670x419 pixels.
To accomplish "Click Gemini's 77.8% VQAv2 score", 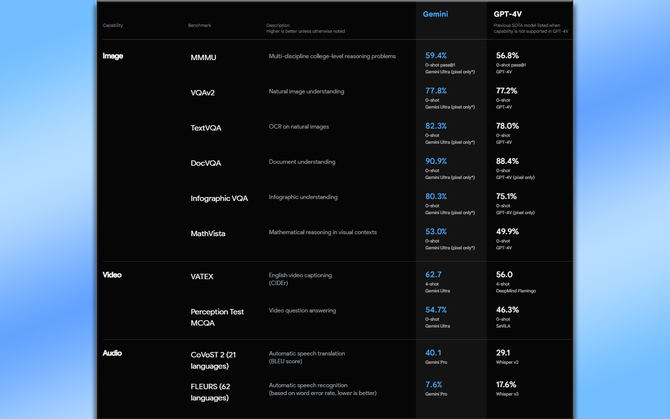I will (x=436, y=91).
